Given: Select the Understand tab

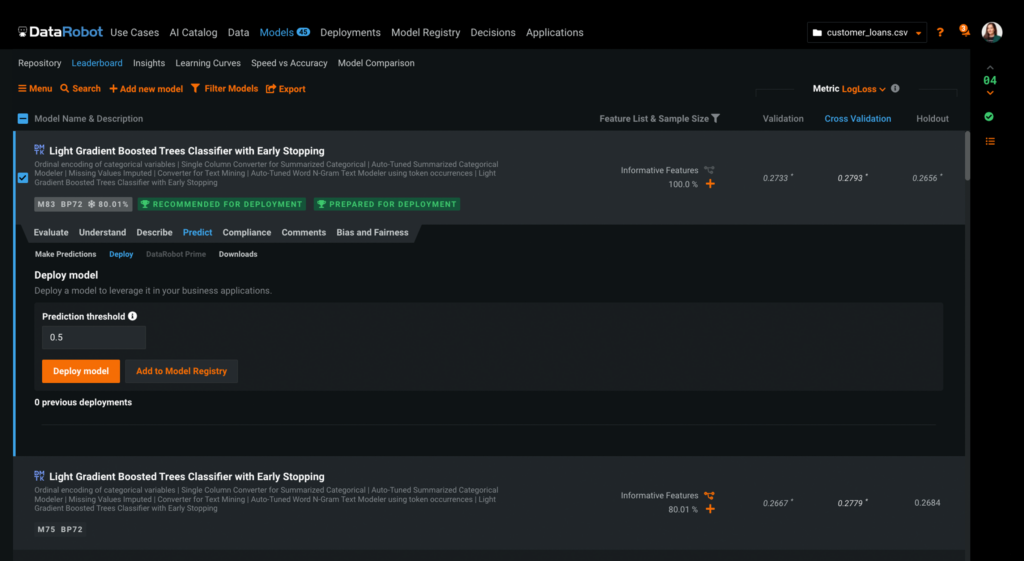Looking at the screenshot, I should pyautogui.click(x=103, y=232).
